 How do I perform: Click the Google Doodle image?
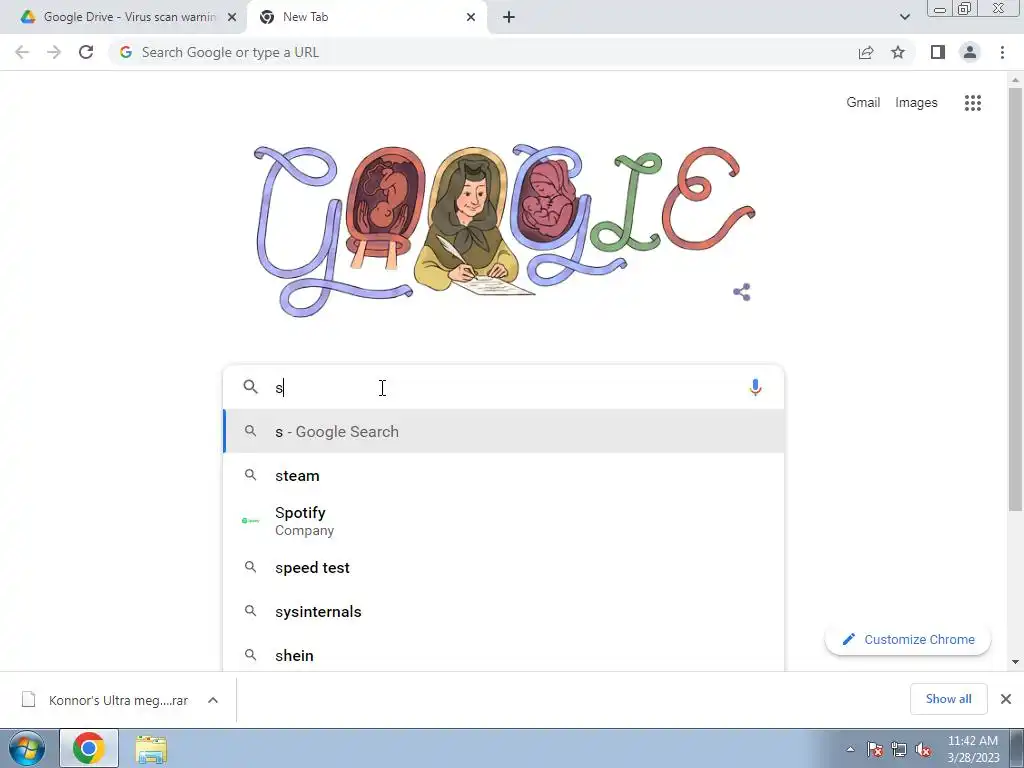(504, 231)
